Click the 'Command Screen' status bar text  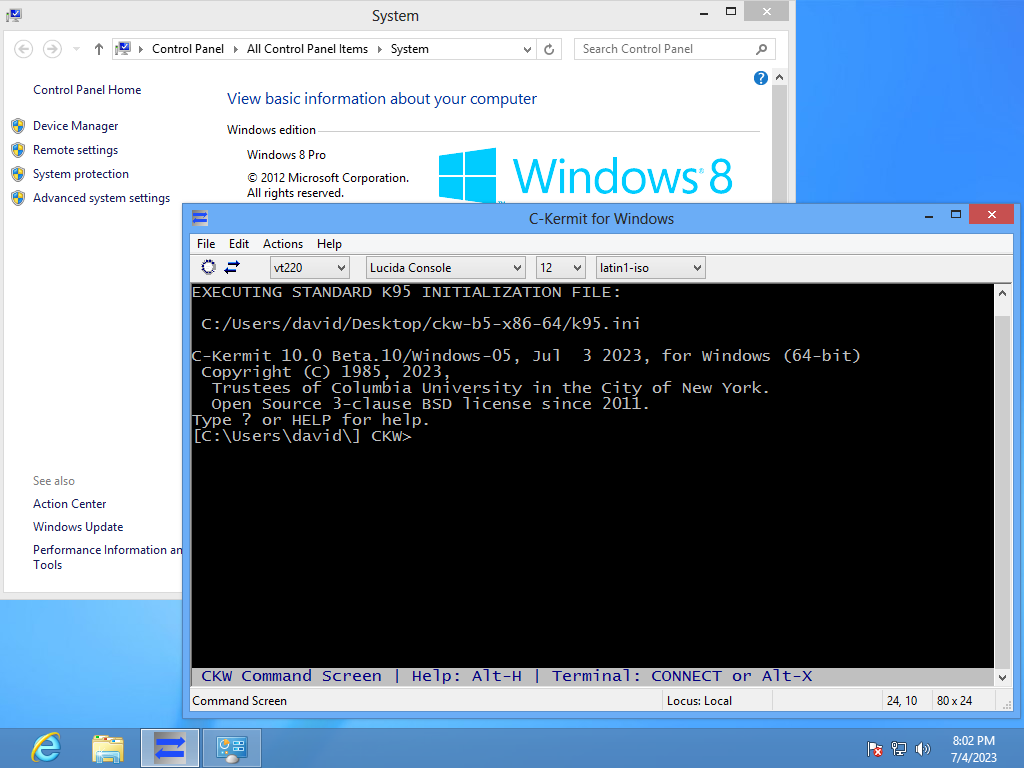point(239,701)
